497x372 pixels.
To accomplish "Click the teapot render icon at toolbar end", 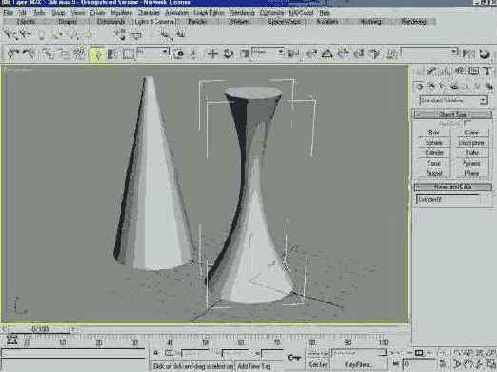I will pos(485,54).
